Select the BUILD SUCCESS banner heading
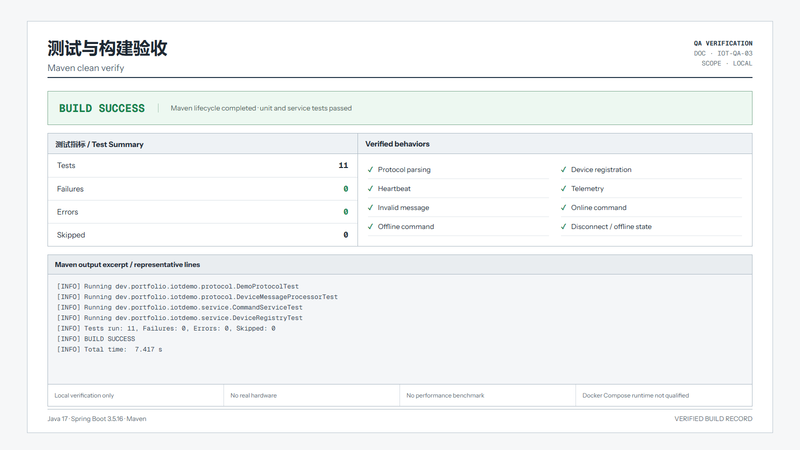Viewport: 800px width, 450px height. [102, 108]
